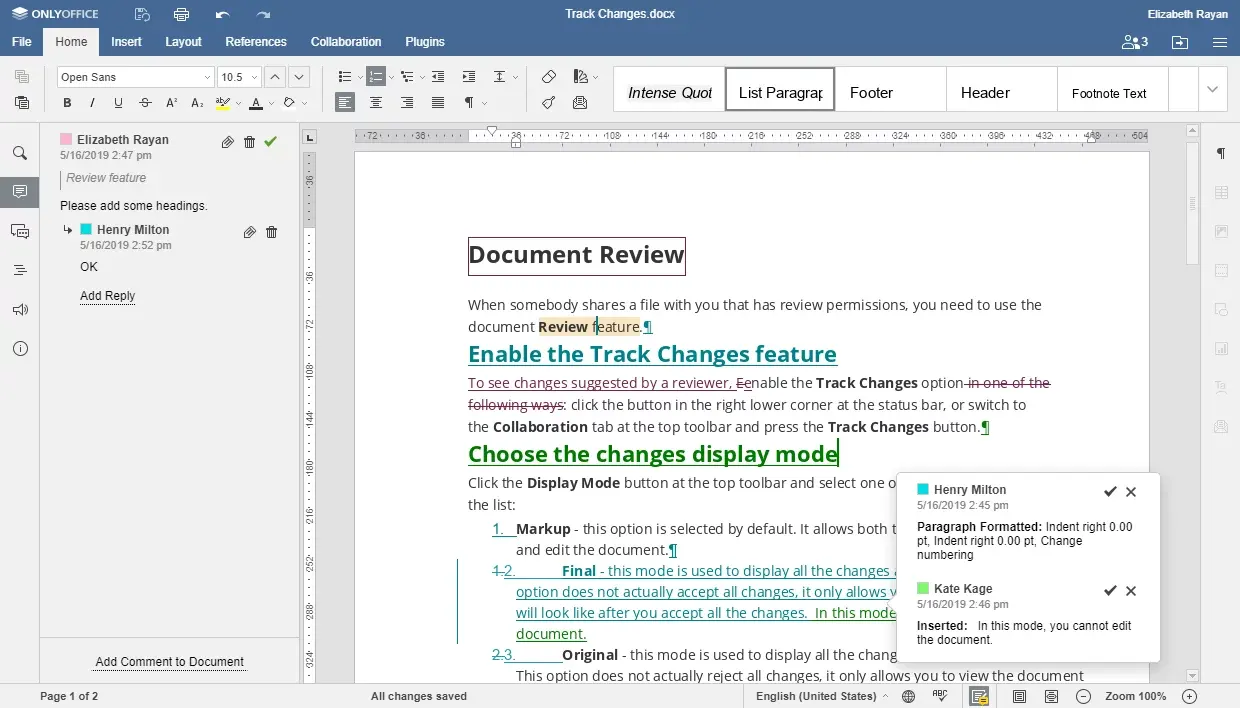This screenshot has width=1240, height=708.
Task: Open the File menu
Action: tap(21, 42)
